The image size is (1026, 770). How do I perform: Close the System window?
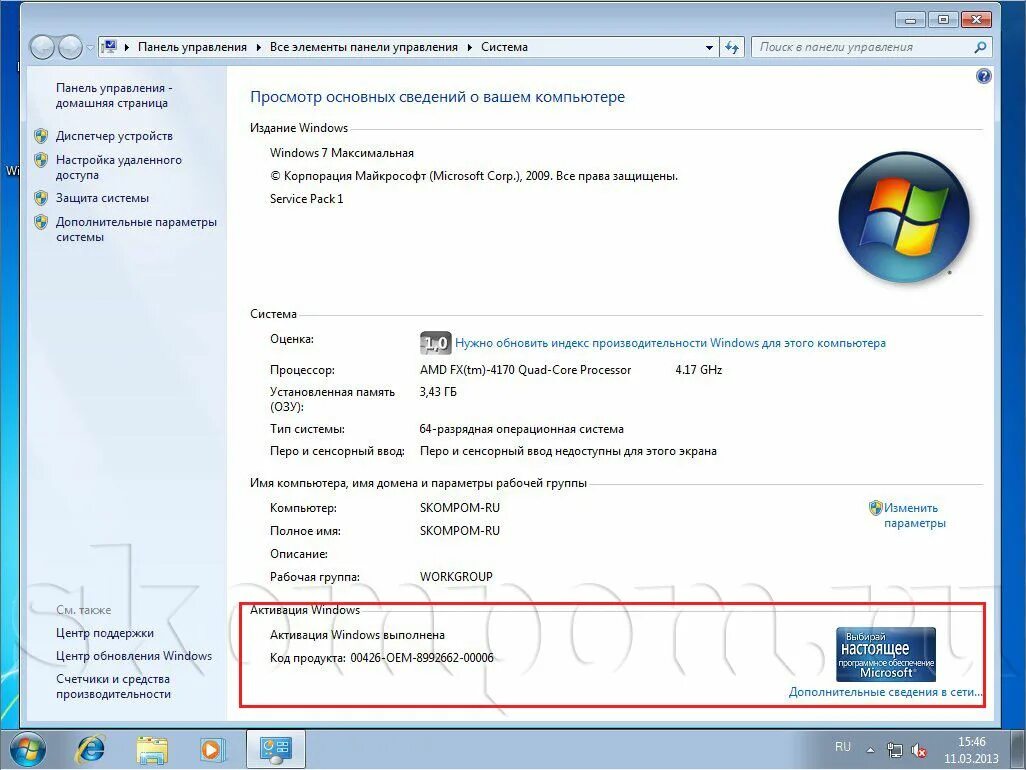coord(976,20)
